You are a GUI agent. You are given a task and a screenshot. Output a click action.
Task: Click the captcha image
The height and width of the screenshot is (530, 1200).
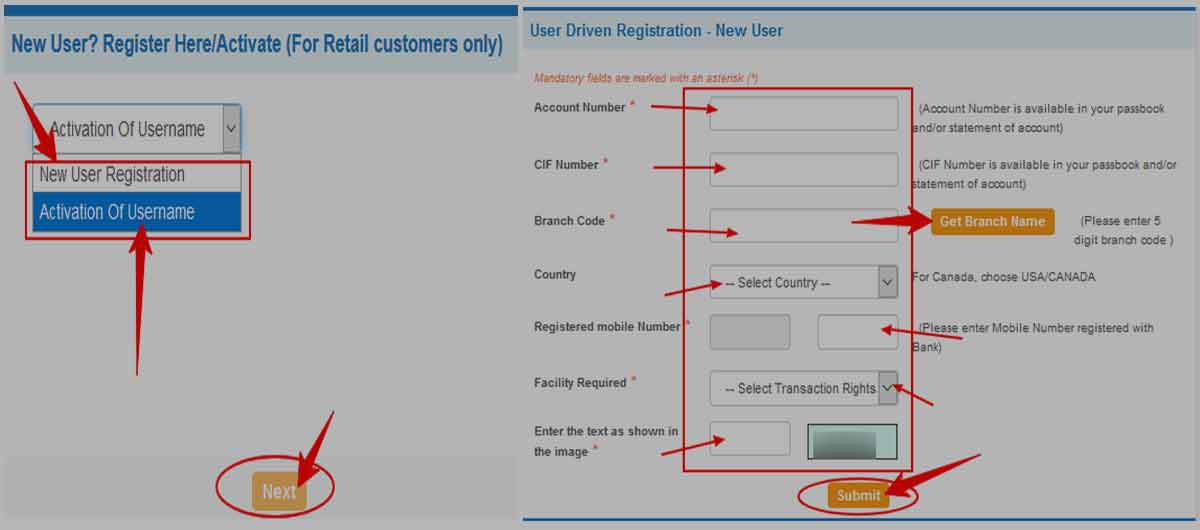[852, 441]
